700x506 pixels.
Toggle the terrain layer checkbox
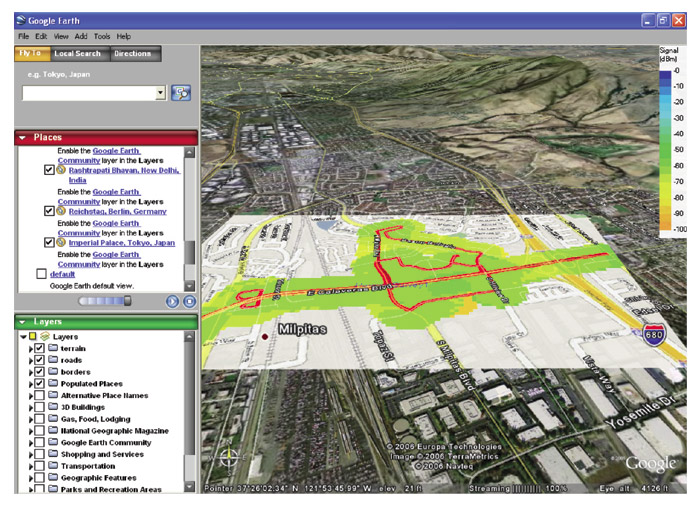click(x=39, y=348)
